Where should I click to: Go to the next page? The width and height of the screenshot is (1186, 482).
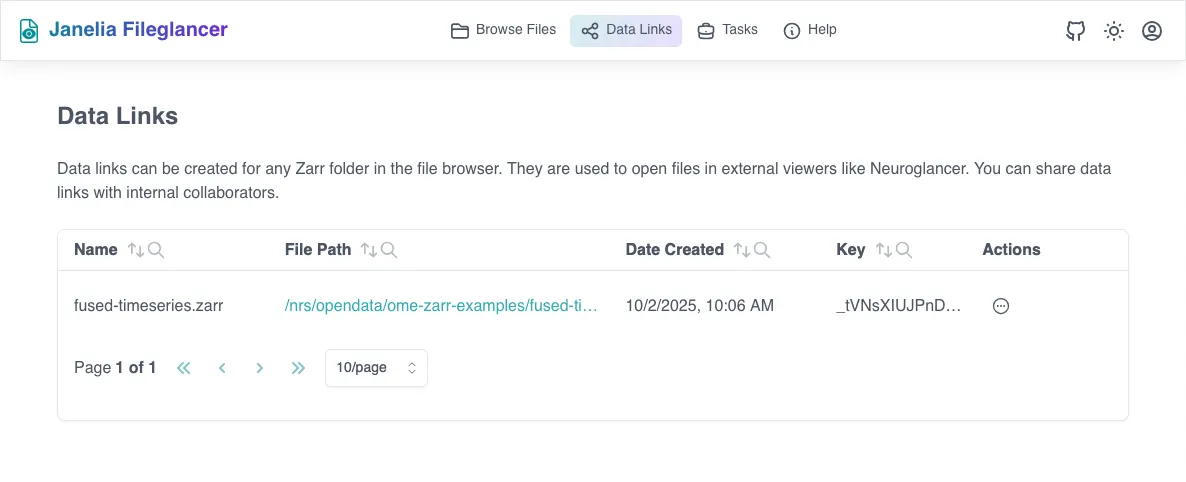(x=259, y=368)
